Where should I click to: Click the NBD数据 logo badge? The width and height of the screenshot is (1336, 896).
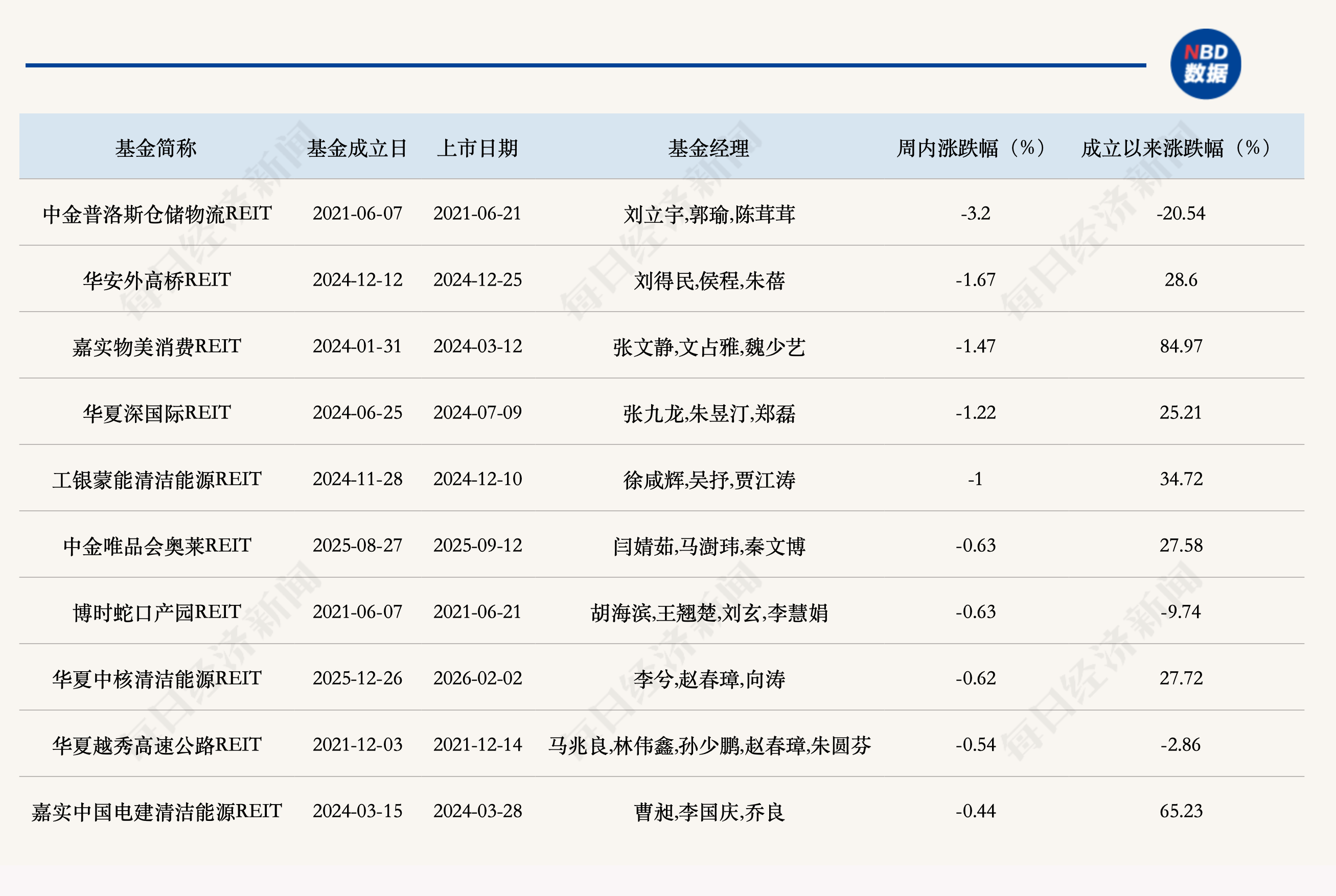1206,64
